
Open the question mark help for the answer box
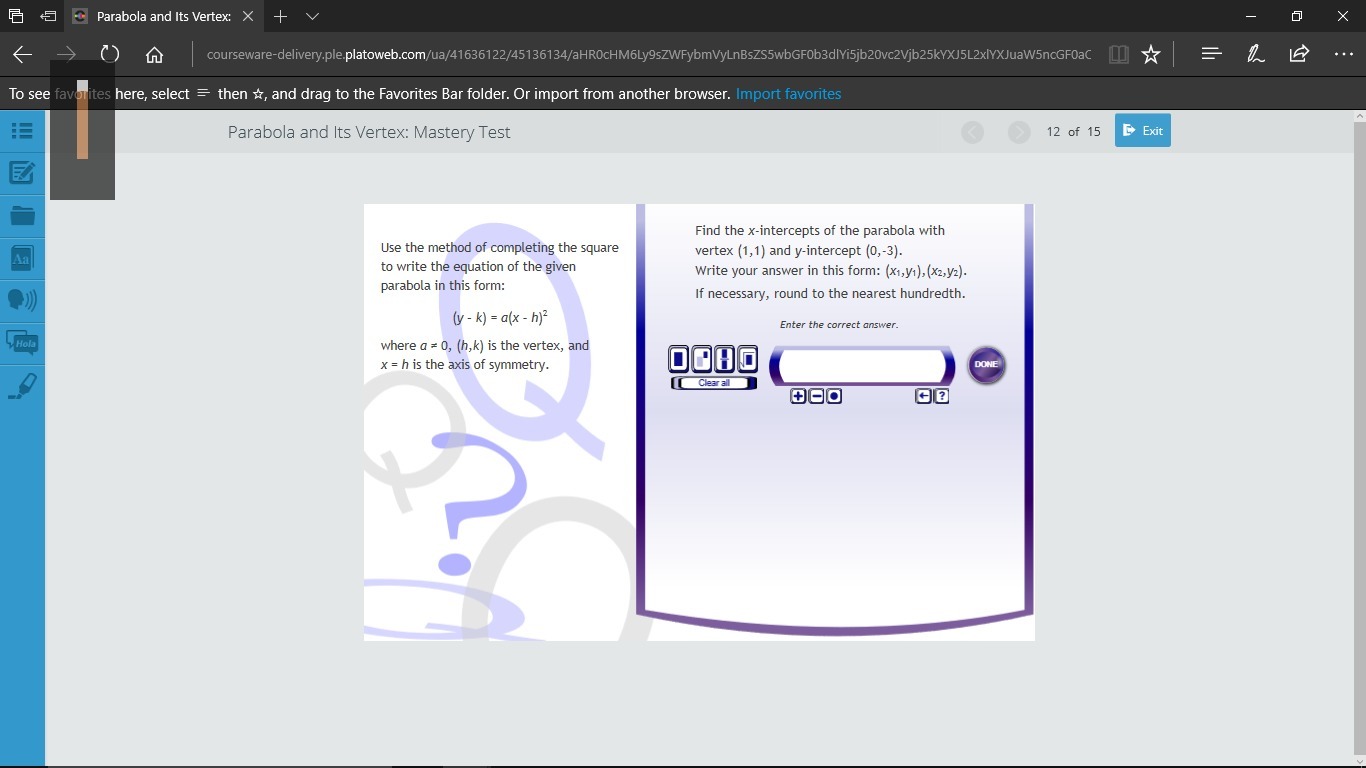(941, 396)
